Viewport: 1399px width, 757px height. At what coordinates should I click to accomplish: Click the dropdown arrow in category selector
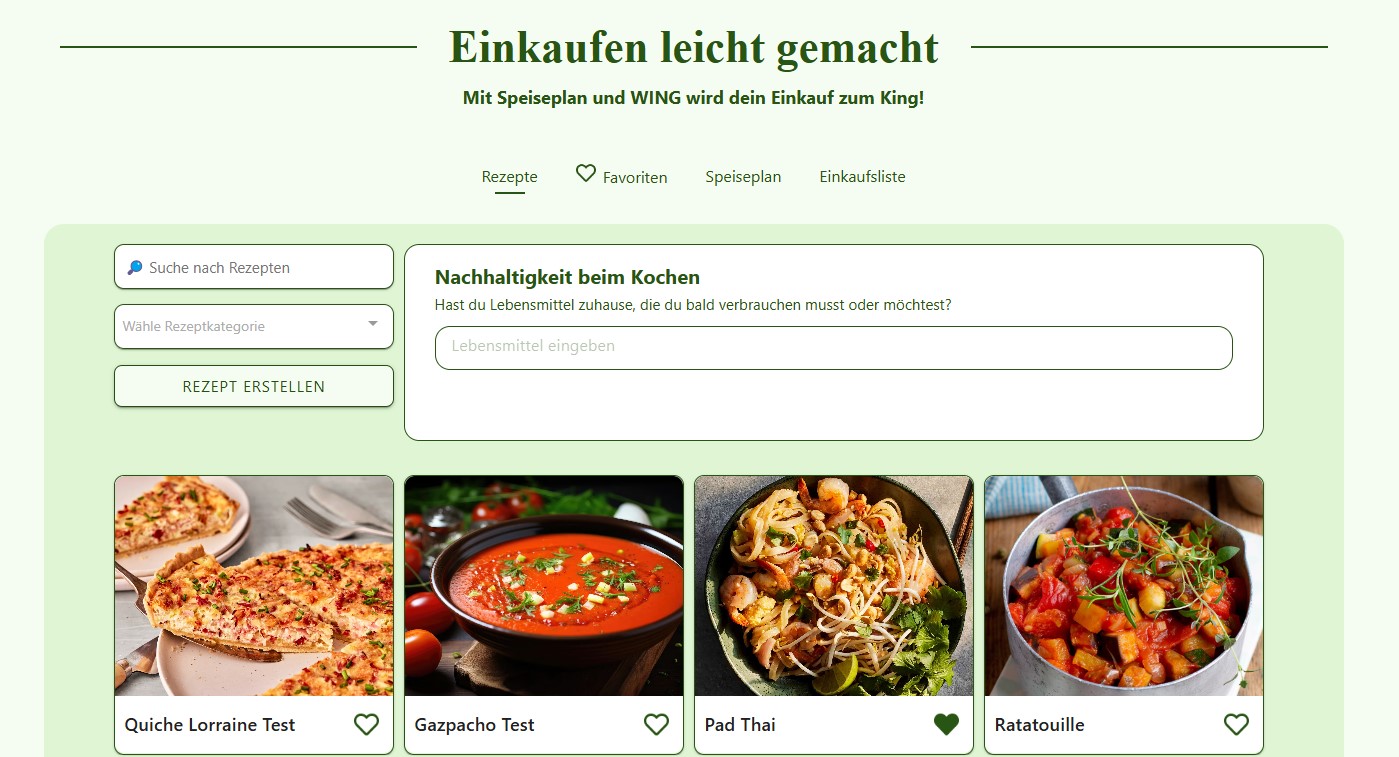(x=373, y=324)
